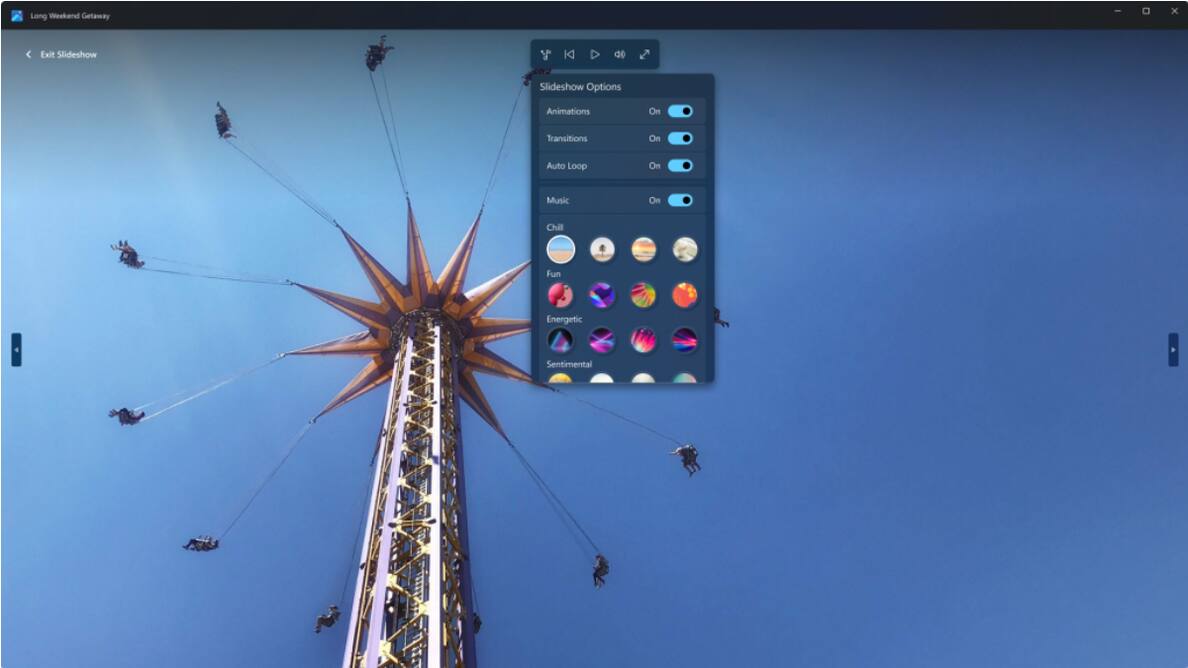Advance to next photo using right edge arrow
The image size is (1188, 668).
(x=1173, y=350)
